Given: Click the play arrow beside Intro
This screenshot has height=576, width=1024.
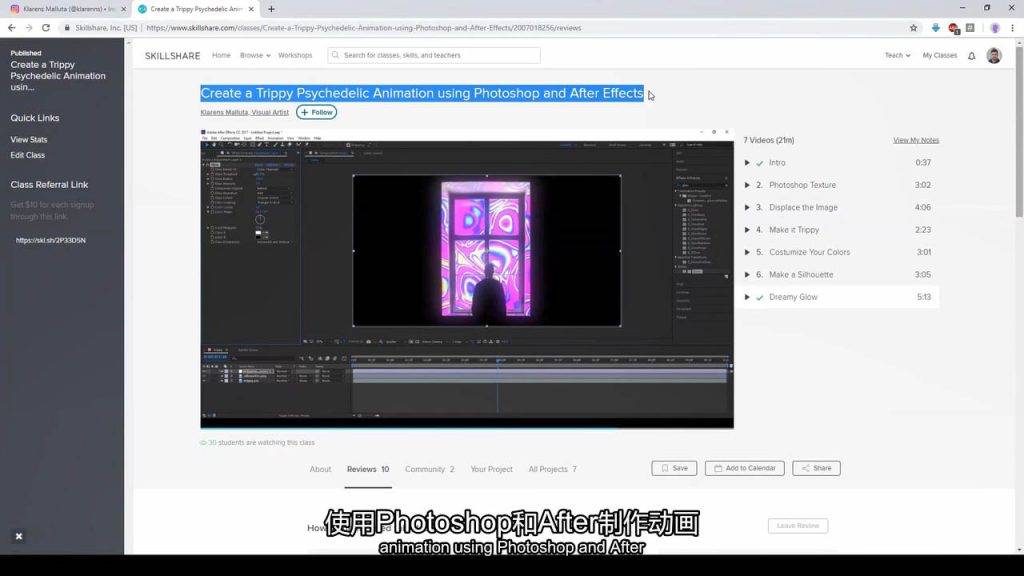Looking at the screenshot, I should [x=747, y=163].
